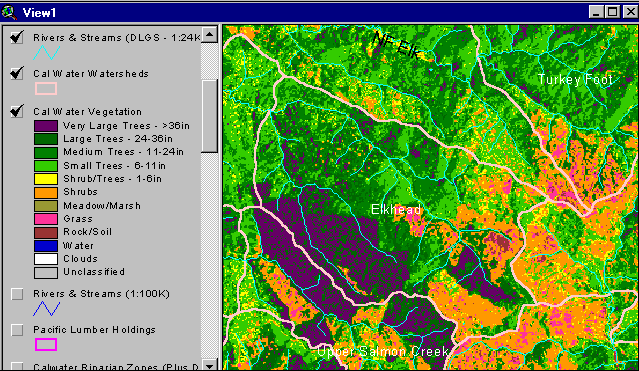Viewport: 639px width, 371px height.
Task: Click the legend scrollbar up arrow
Action: click(x=209, y=35)
